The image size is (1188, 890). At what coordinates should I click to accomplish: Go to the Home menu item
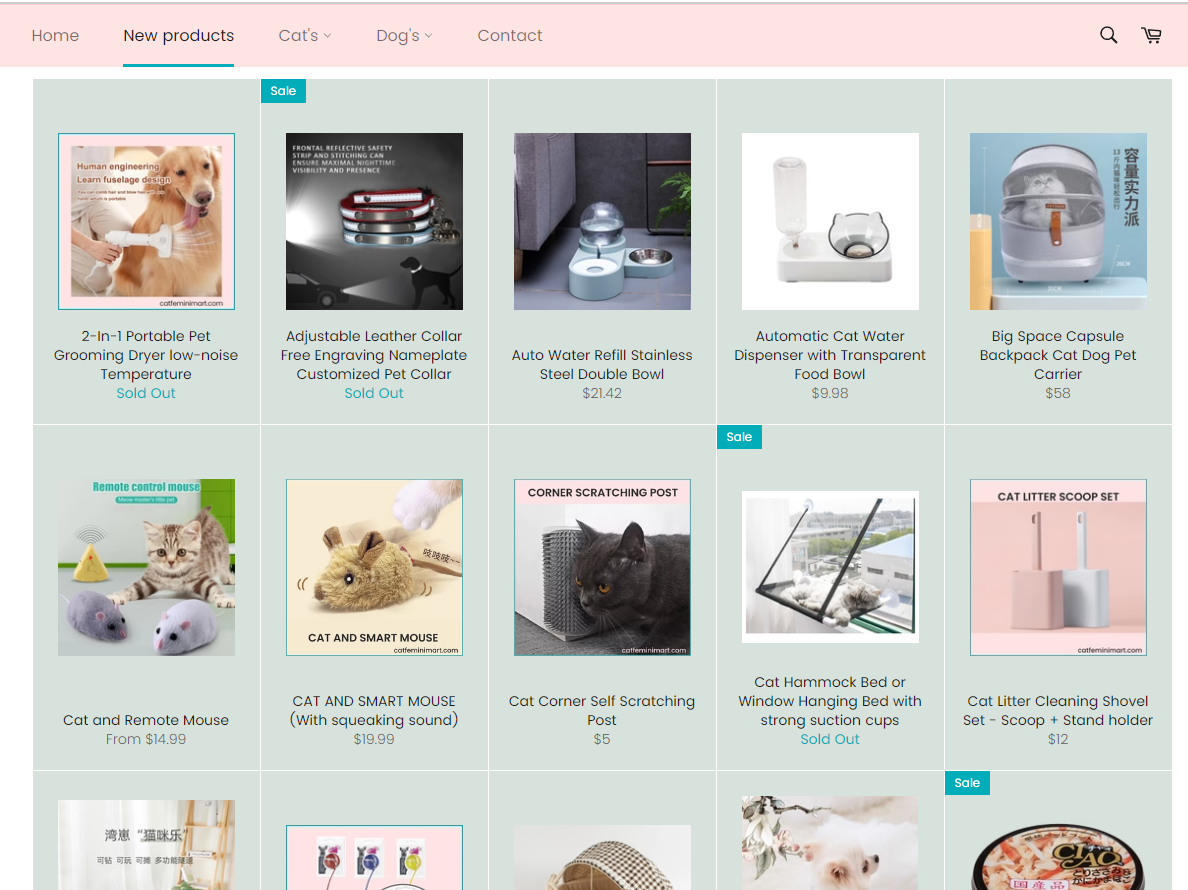pyautogui.click(x=55, y=36)
